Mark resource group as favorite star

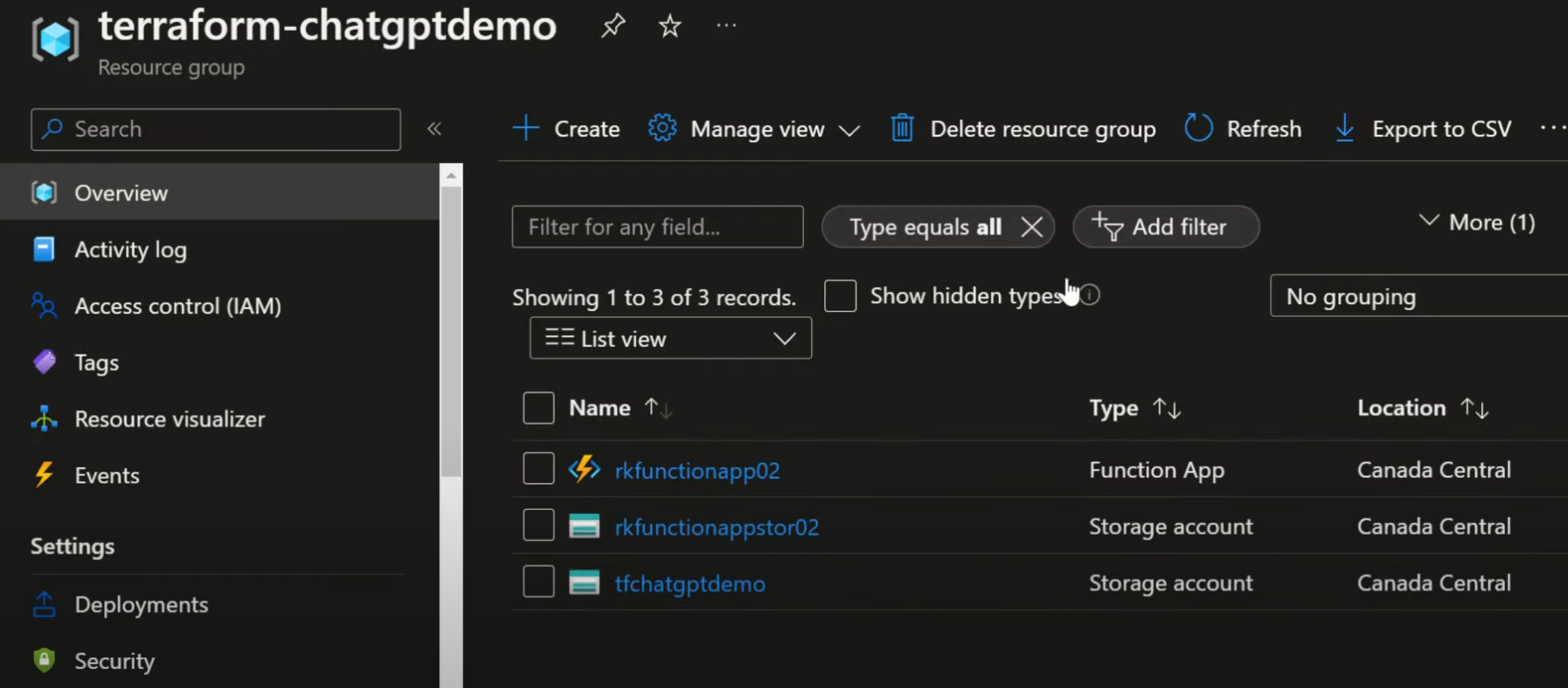669,26
